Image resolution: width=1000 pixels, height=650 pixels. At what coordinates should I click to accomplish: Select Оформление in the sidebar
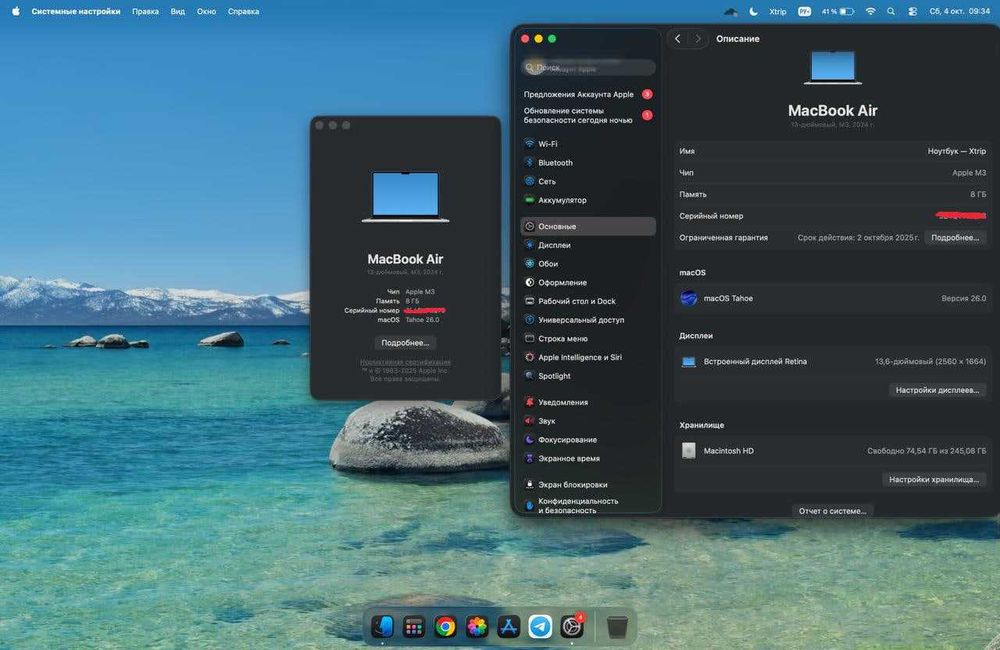(x=587, y=283)
